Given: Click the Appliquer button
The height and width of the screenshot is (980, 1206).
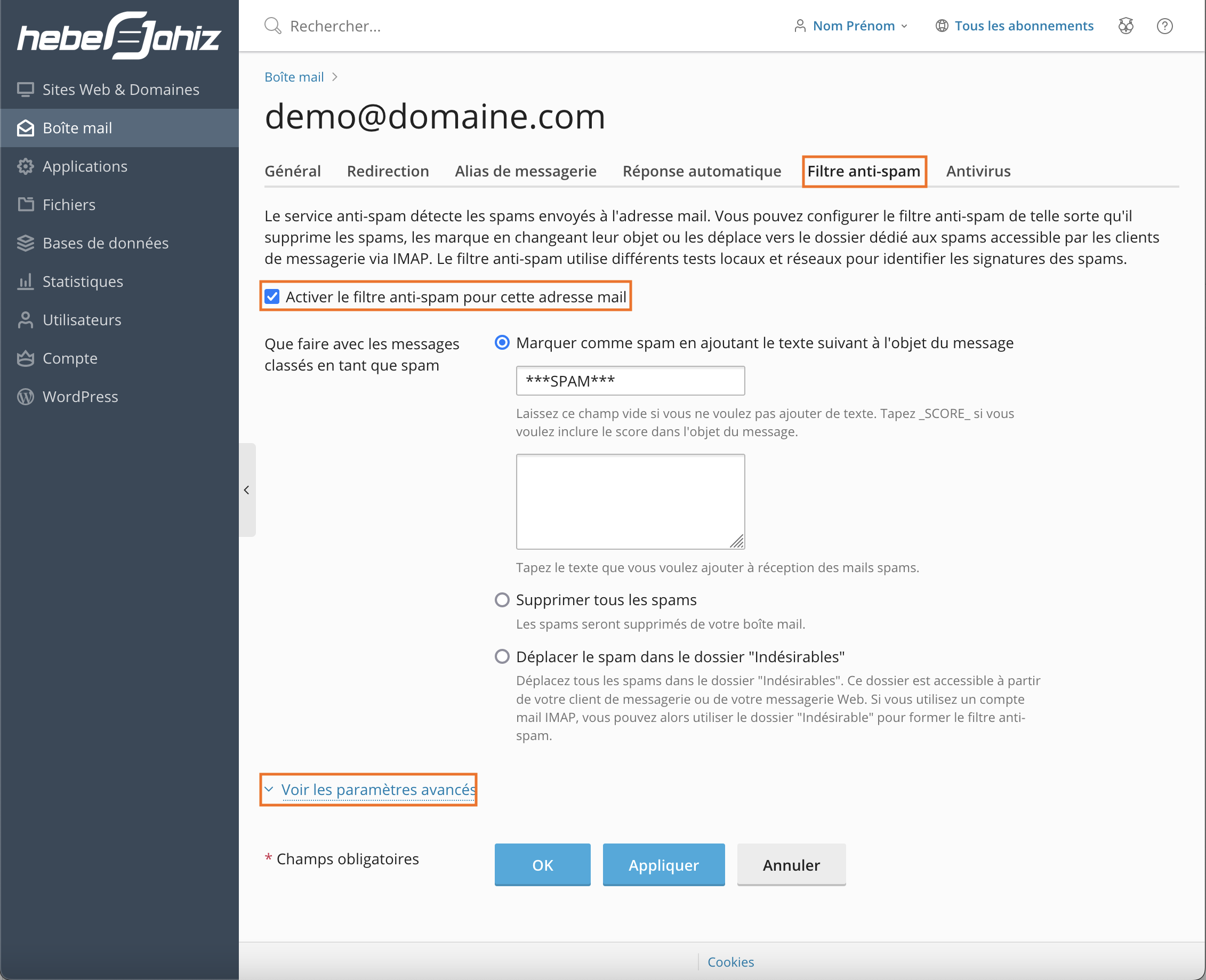Looking at the screenshot, I should coord(664,864).
